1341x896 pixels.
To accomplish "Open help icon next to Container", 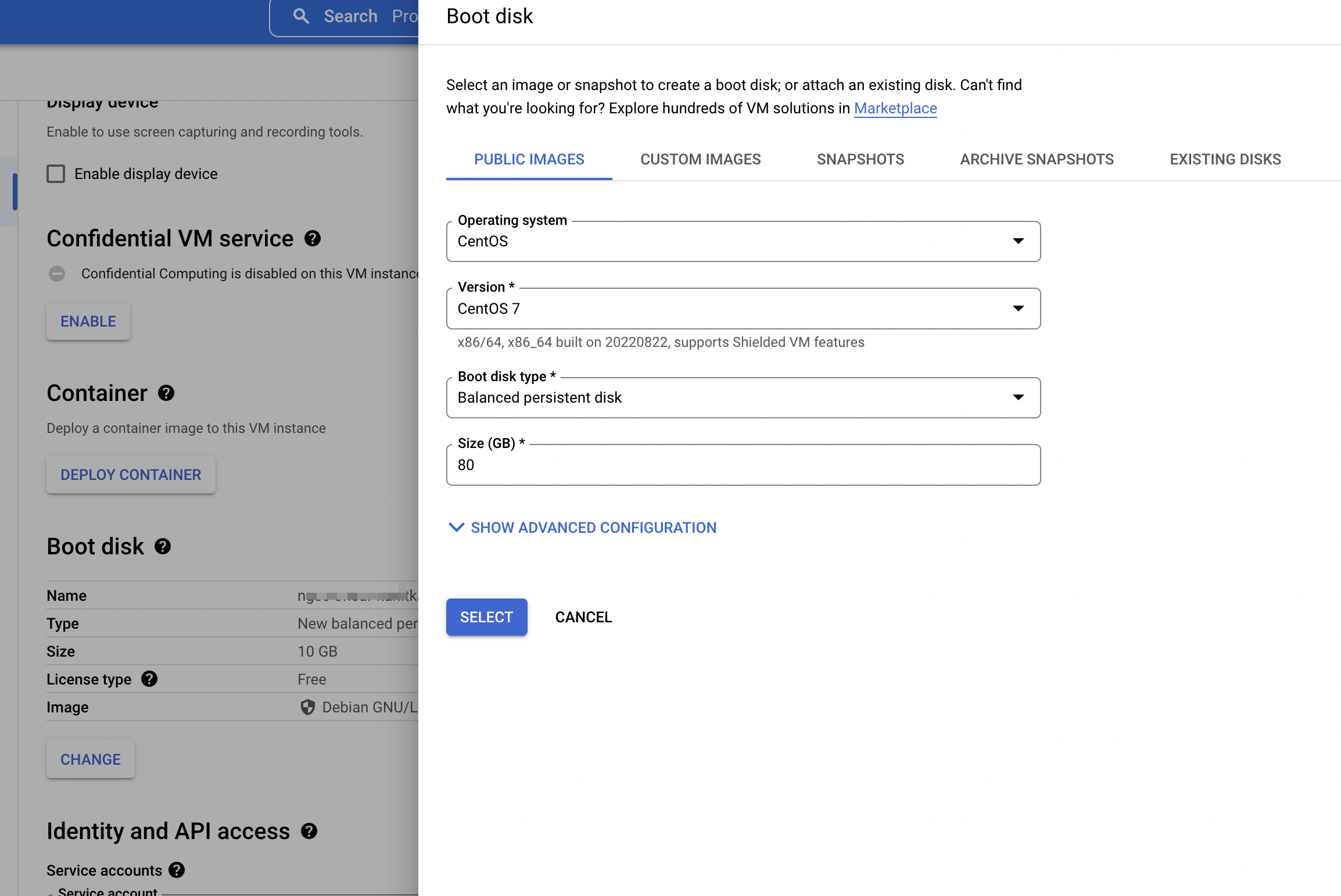I will (166, 393).
